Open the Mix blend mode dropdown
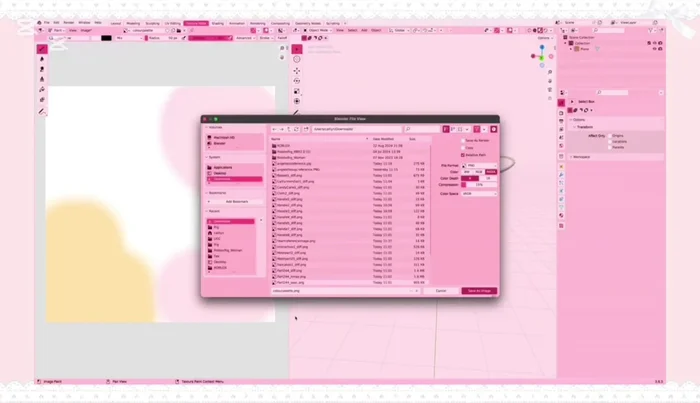Image resolution: width=700 pixels, height=403 pixels. [129, 38]
